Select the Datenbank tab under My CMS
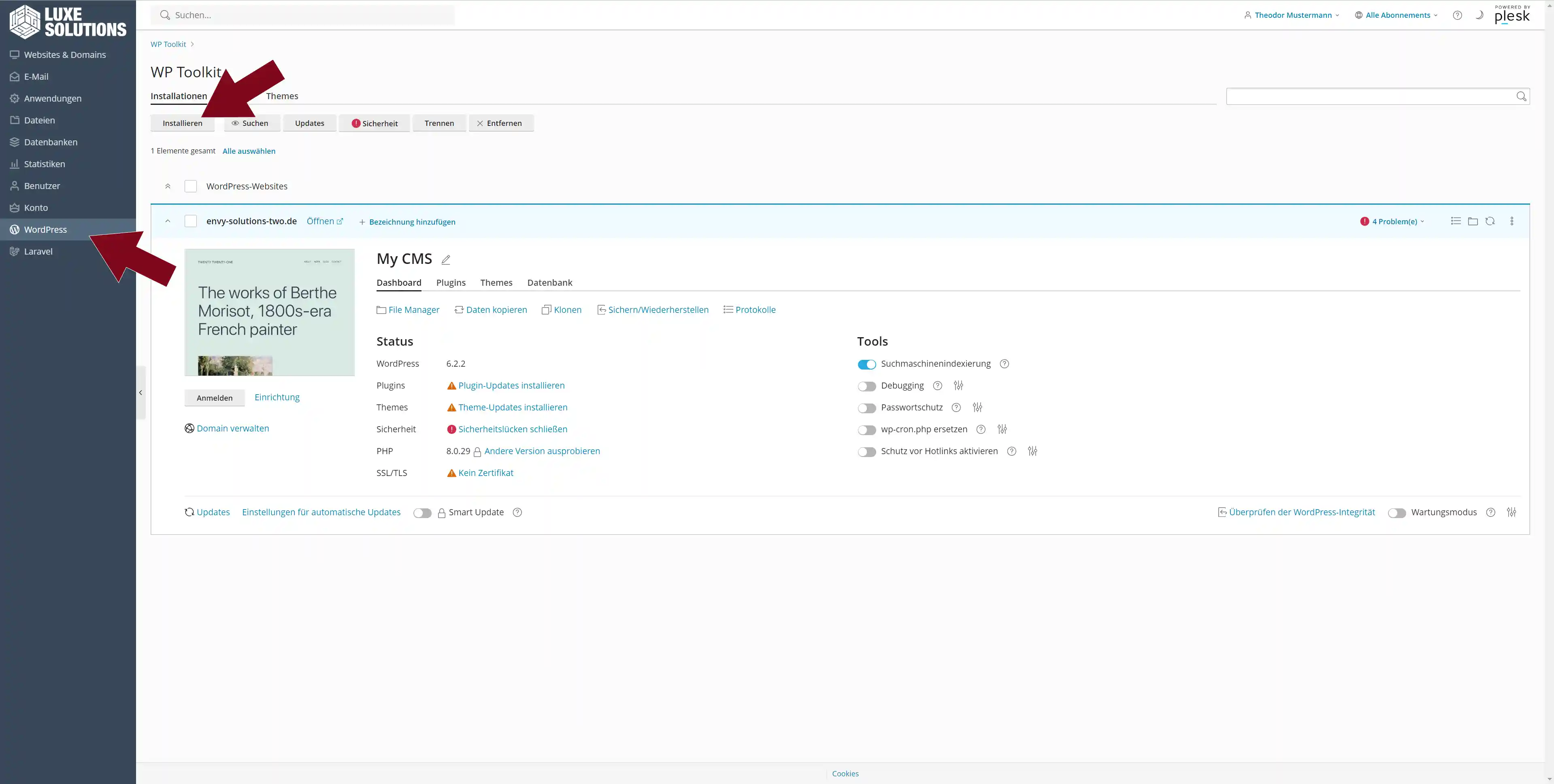 (x=549, y=282)
